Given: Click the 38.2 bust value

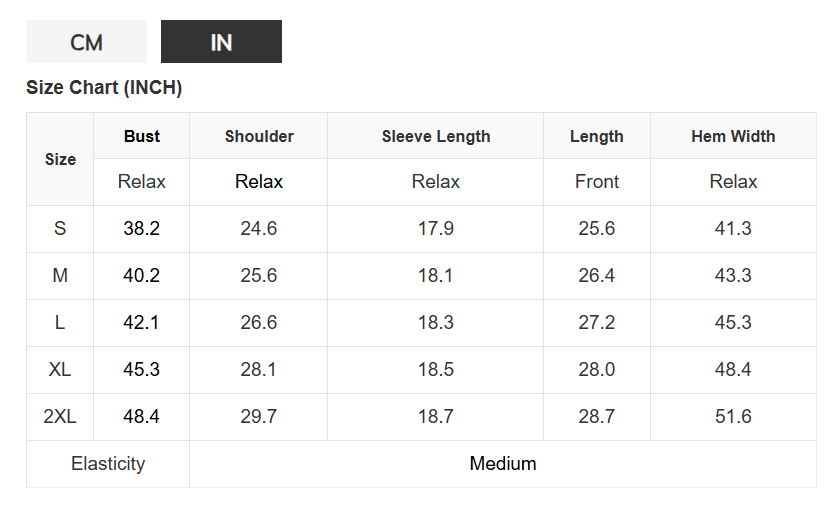Looking at the screenshot, I should [142, 229].
